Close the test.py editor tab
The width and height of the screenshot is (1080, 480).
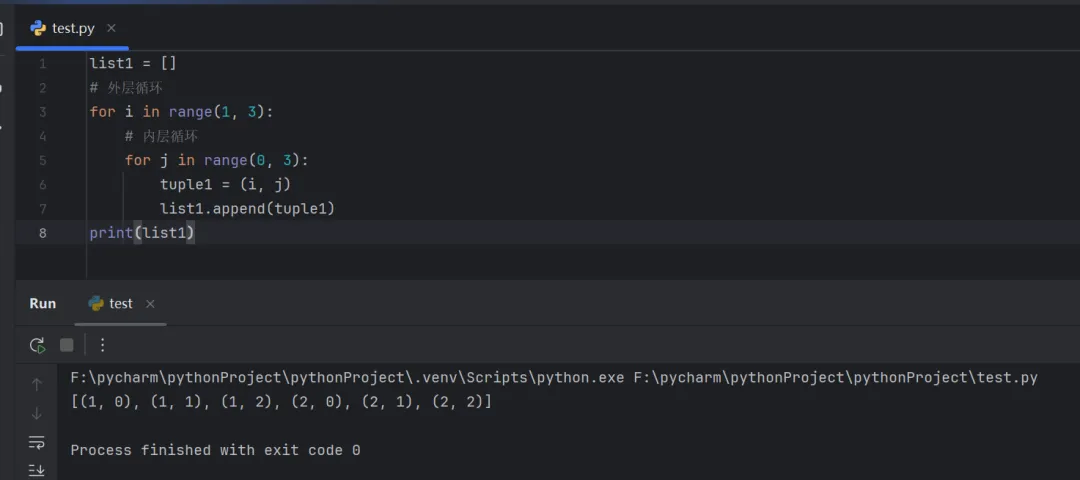click(x=111, y=28)
